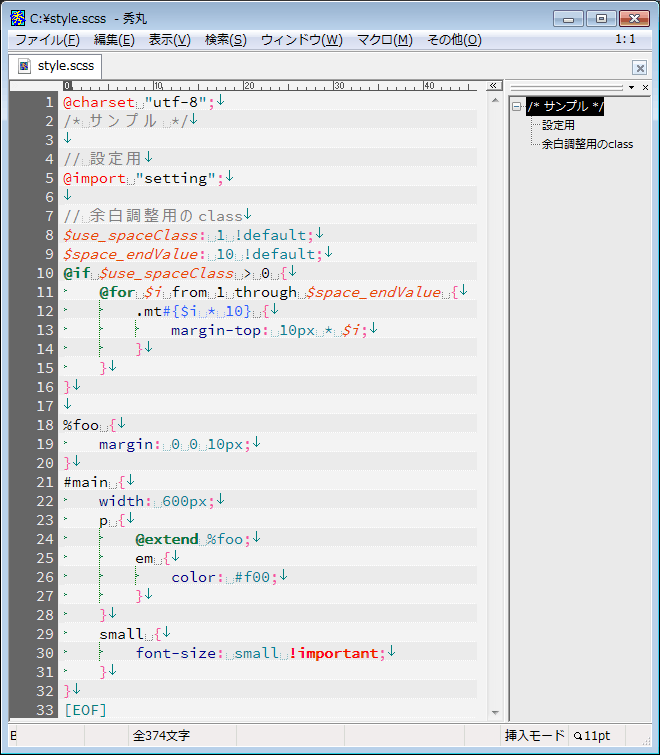Click the scroll-down arrow of the editor
This screenshot has height=755, width=660.
point(493,711)
